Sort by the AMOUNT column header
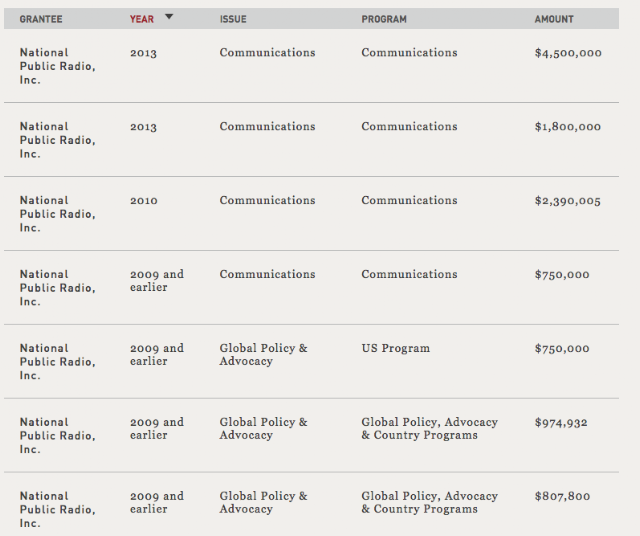The width and height of the screenshot is (640, 536). [x=554, y=19]
